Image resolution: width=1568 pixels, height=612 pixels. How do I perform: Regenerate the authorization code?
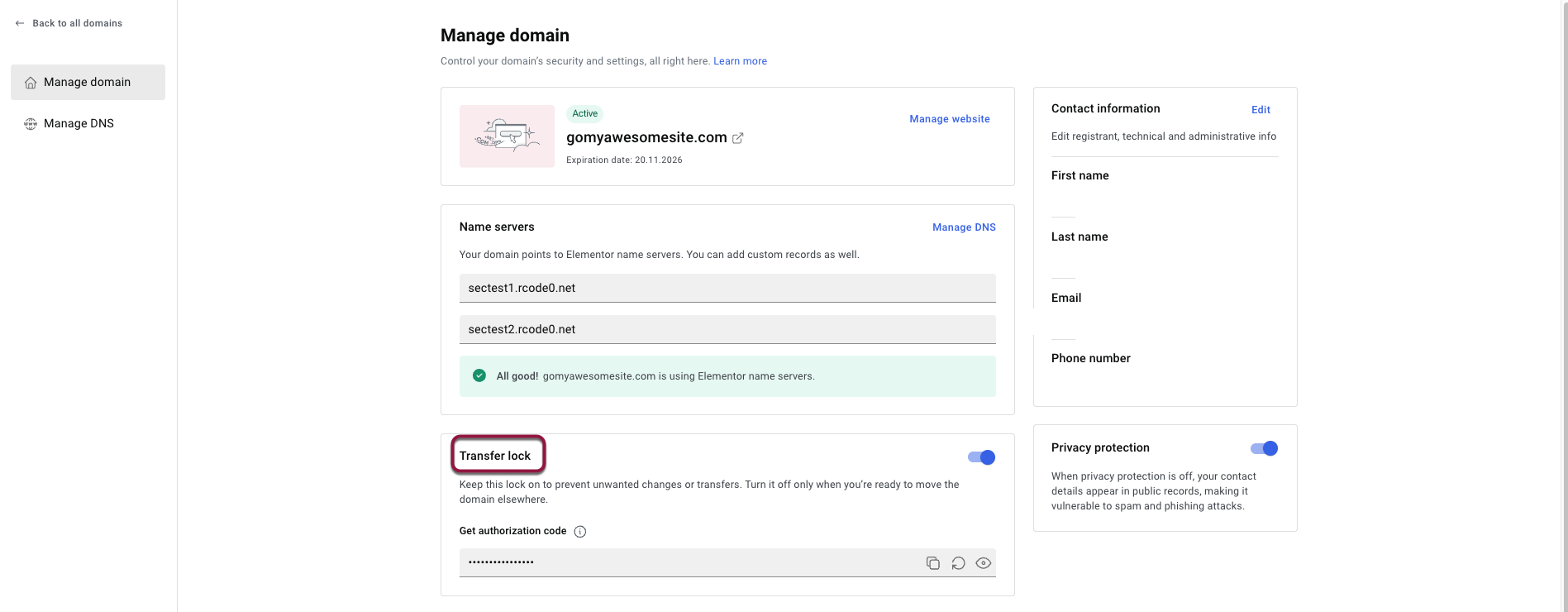point(958,563)
